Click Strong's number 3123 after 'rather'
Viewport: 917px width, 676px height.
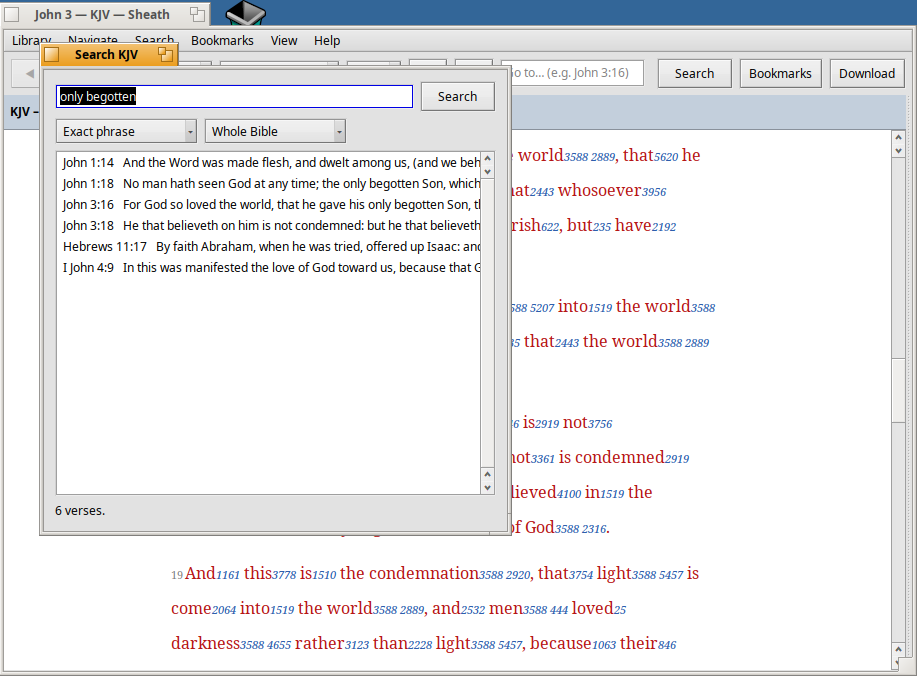(357, 646)
